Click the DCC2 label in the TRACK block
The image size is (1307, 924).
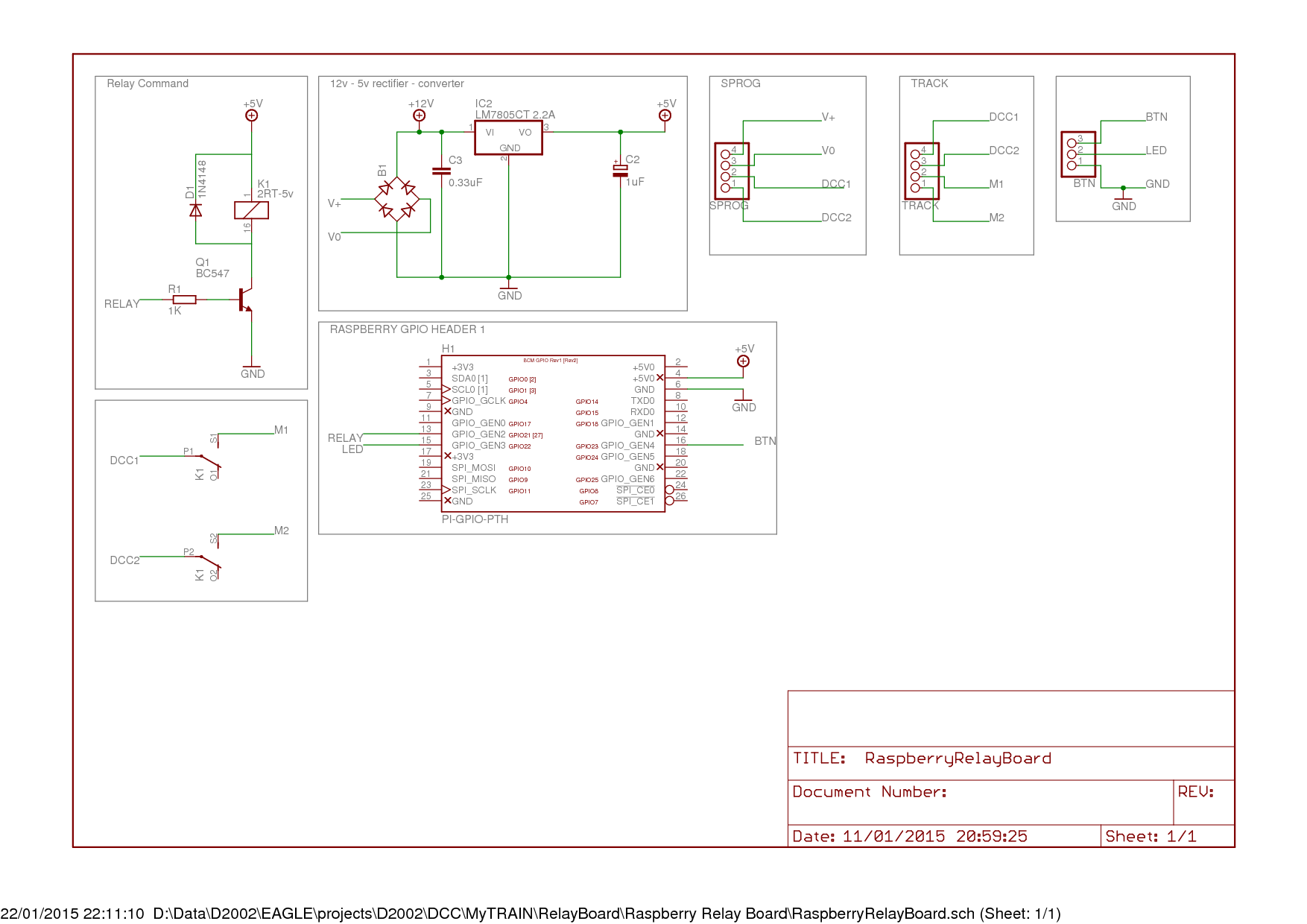click(x=1004, y=151)
